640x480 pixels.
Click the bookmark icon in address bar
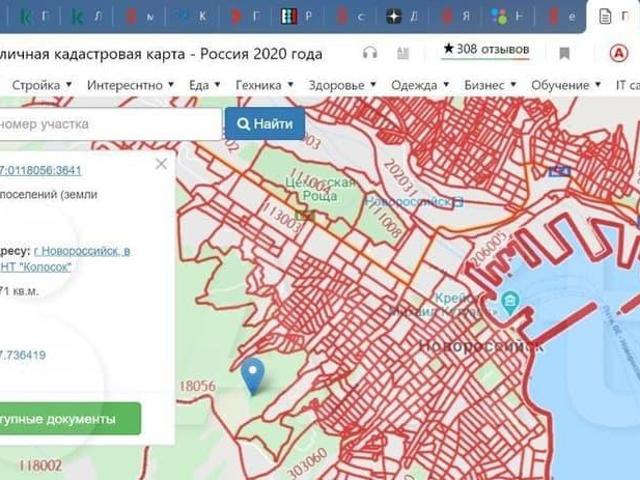[564, 53]
